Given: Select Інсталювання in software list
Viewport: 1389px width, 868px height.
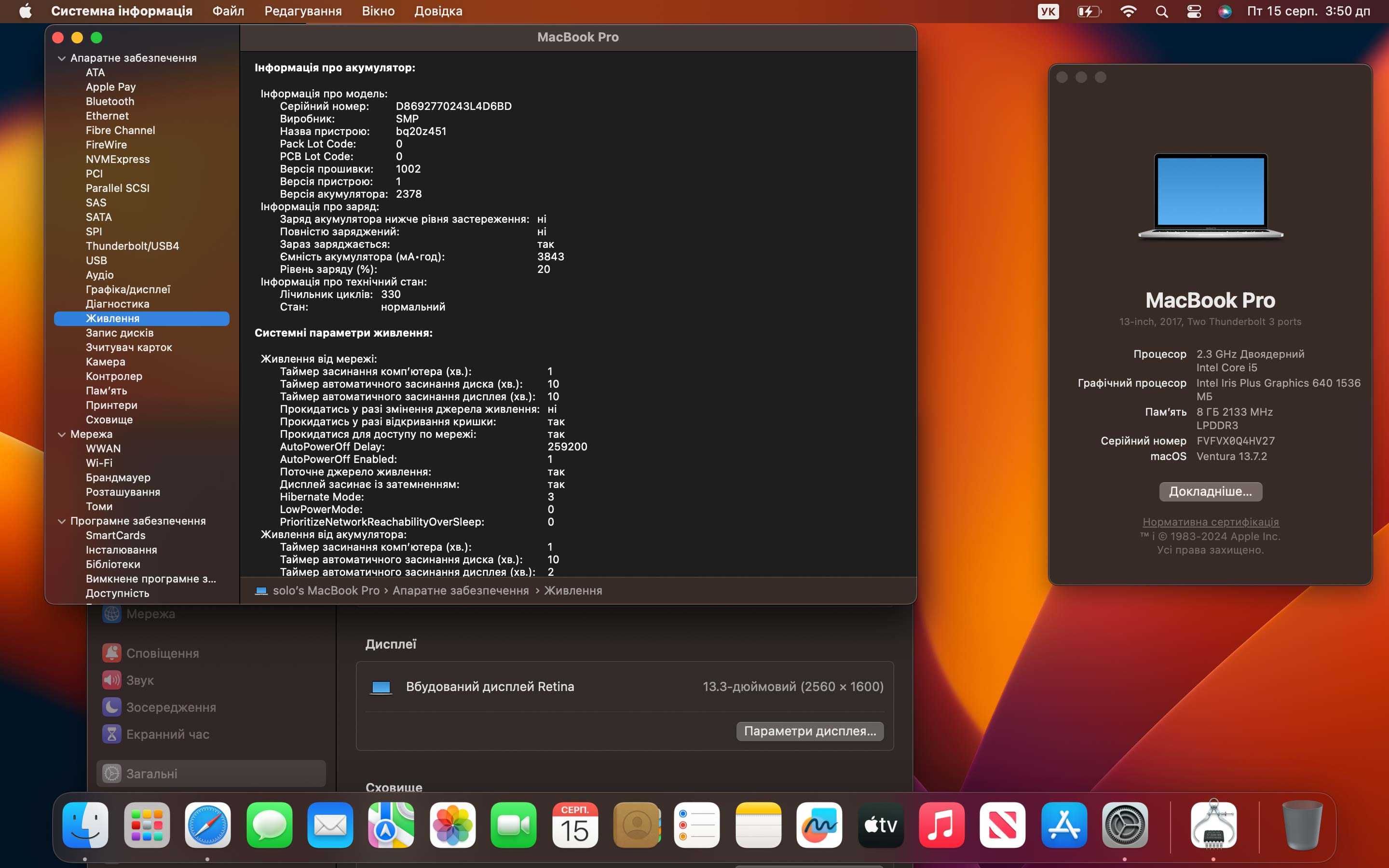Looking at the screenshot, I should click(x=121, y=550).
